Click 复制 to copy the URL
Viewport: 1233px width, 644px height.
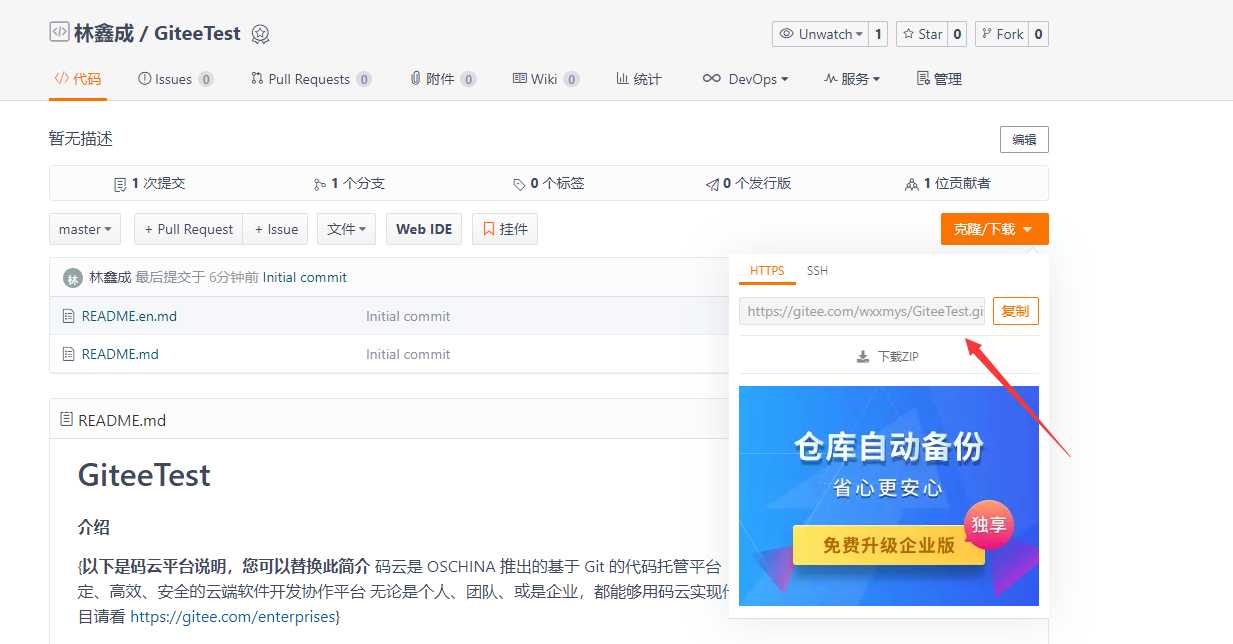pyautogui.click(x=1015, y=311)
